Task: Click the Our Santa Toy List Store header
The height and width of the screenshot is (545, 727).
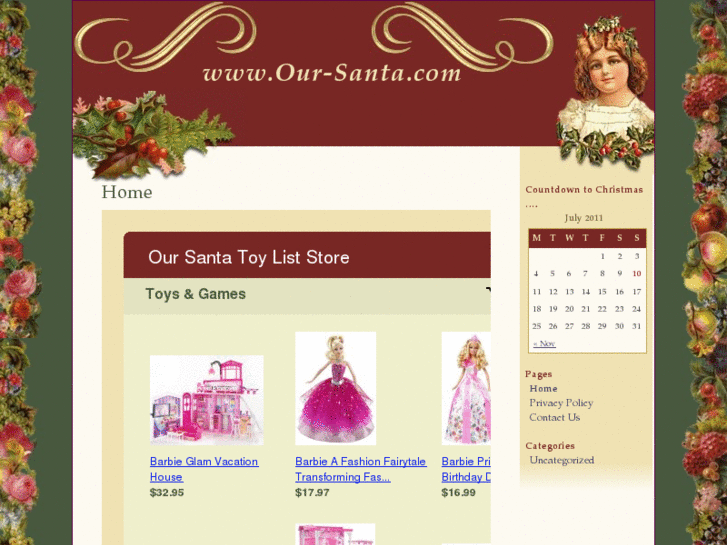Action: tap(249, 257)
